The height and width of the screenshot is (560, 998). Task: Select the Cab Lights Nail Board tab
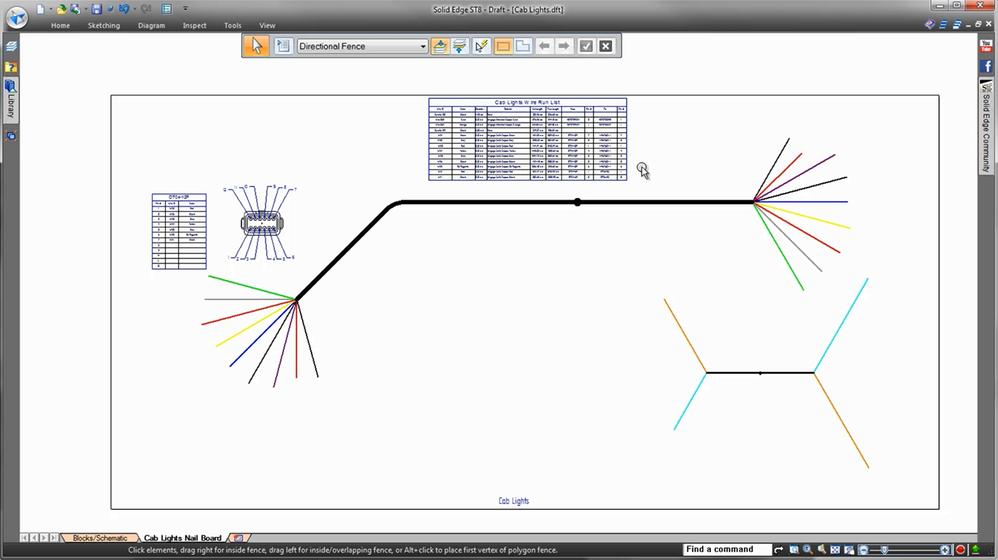[x=183, y=538]
